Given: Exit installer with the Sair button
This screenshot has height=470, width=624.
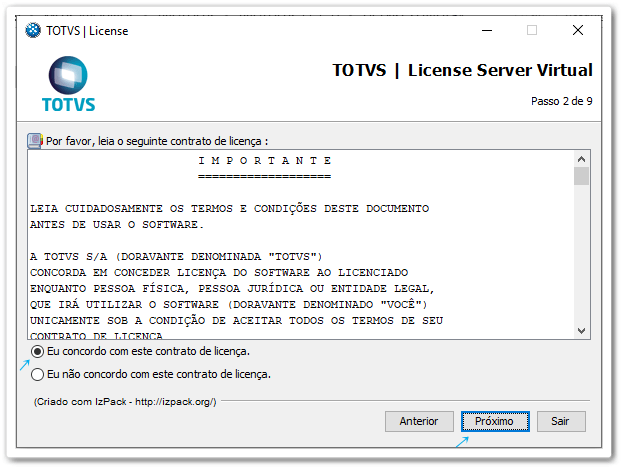Looking at the screenshot, I should (561, 421).
